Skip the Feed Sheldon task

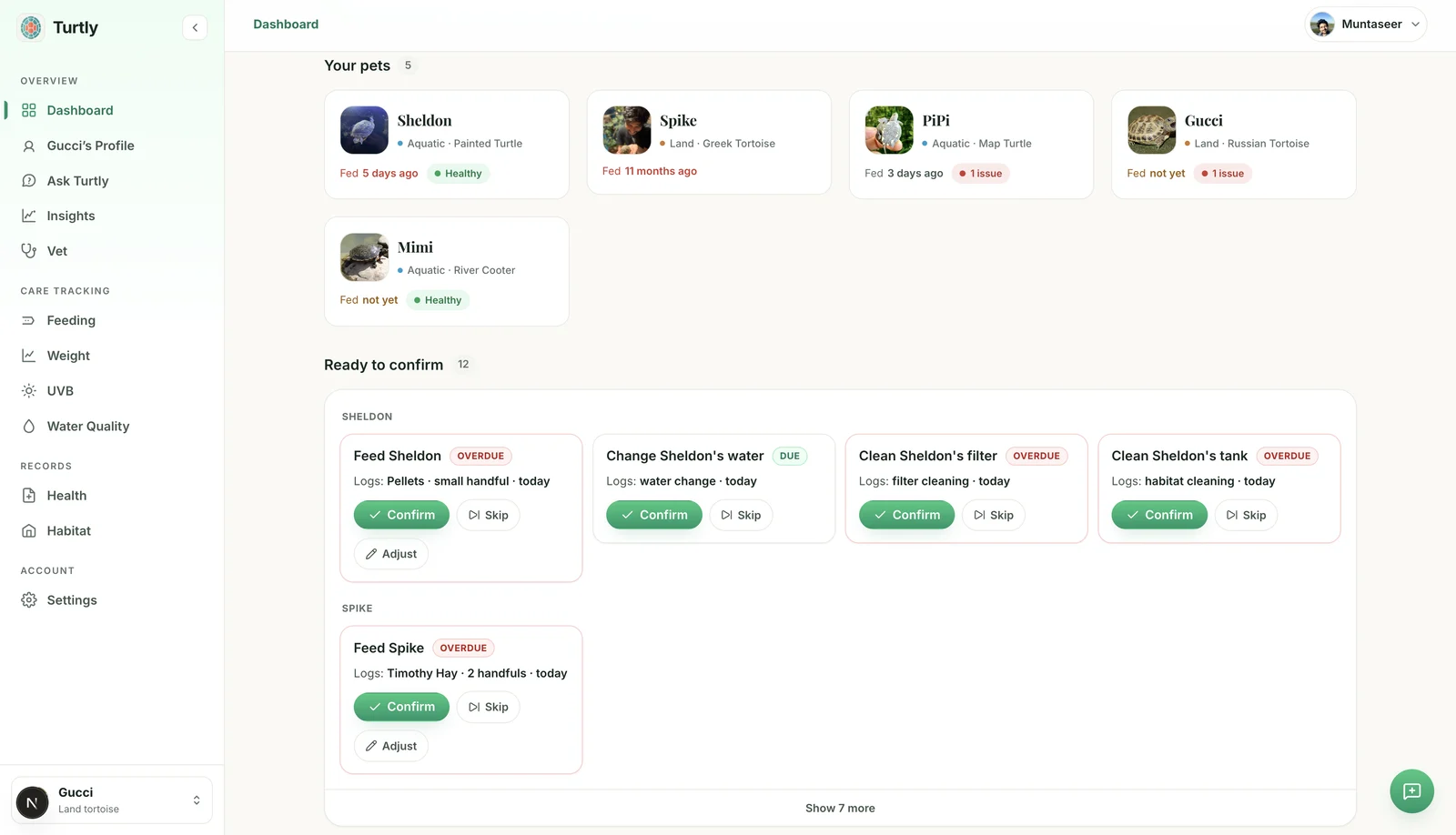489,515
